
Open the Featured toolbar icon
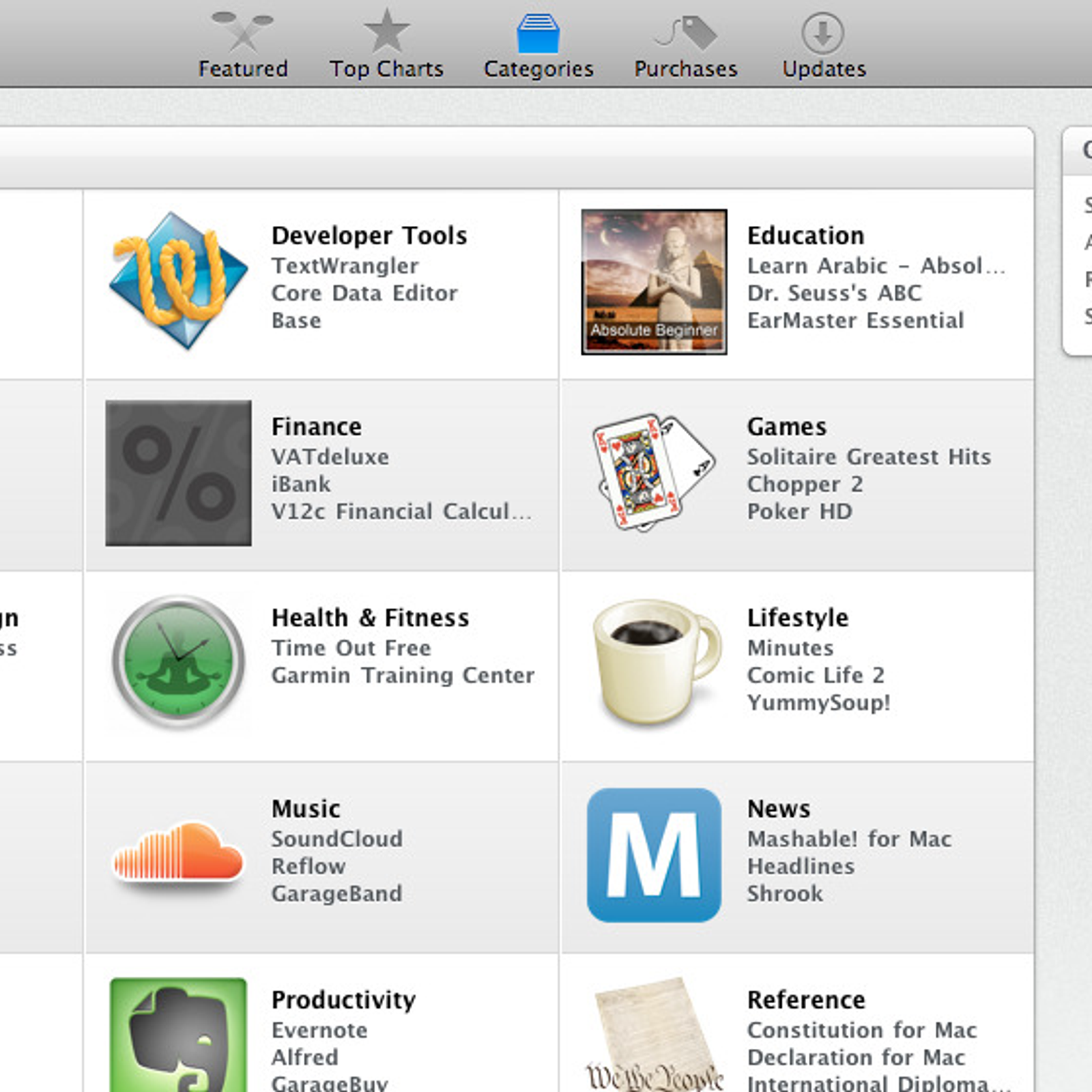(242, 31)
